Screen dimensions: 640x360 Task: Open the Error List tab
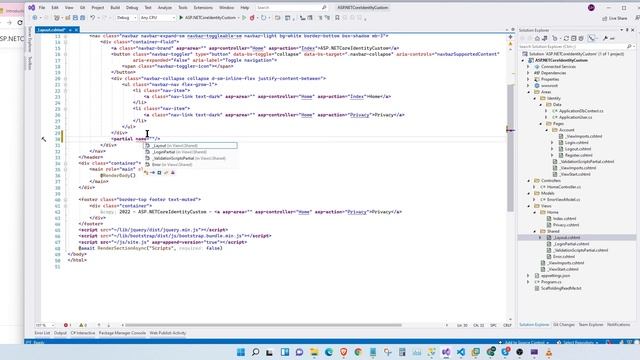[42, 333]
